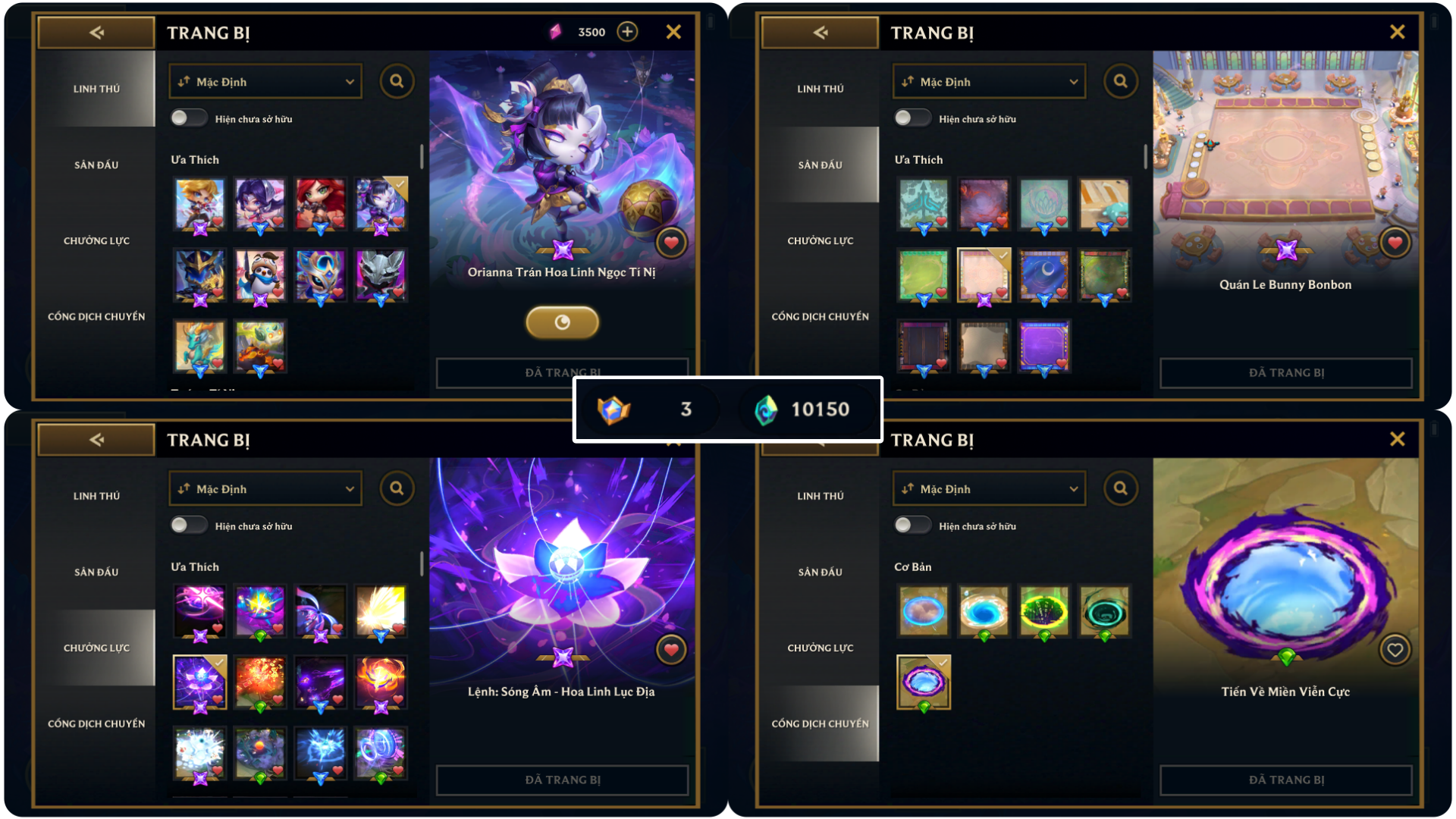This screenshot has width=1456, height=819.
Task: Click ĐÃ TRANG BỊ button under Bunny Bonbon
Action: click(x=1286, y=373)
